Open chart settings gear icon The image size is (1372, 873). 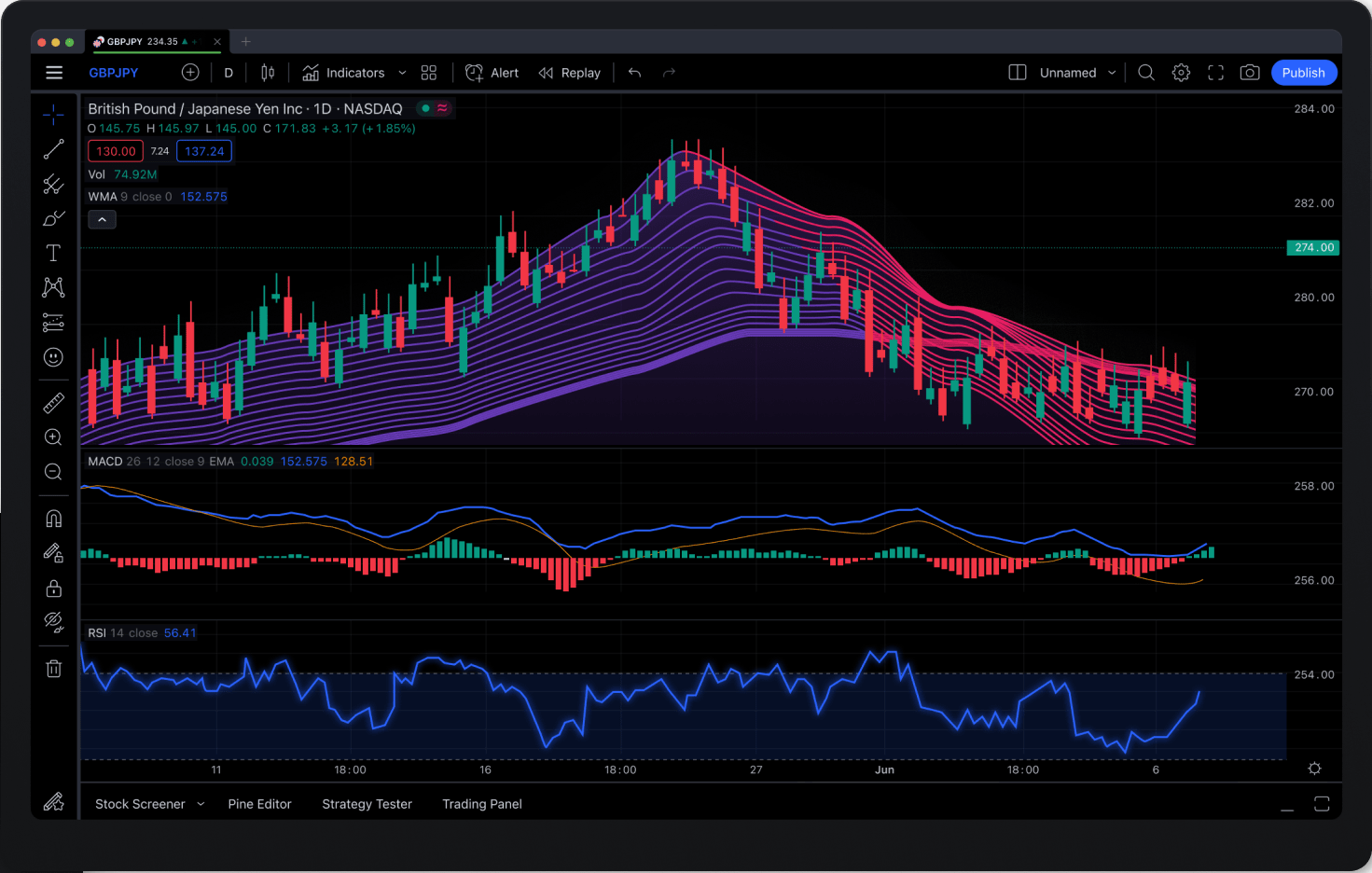coord(1181,73)
